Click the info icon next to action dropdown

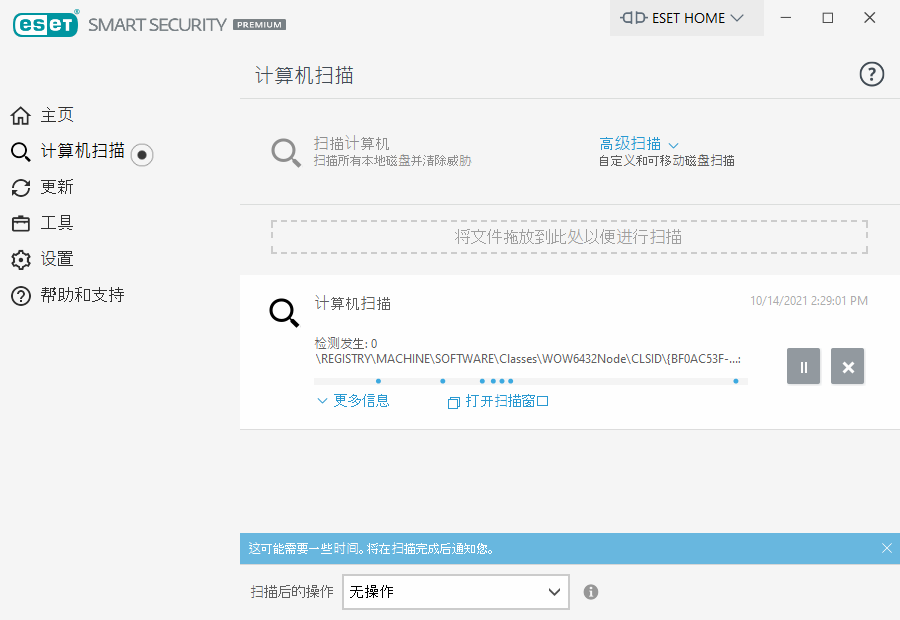[x=591, y=592]
